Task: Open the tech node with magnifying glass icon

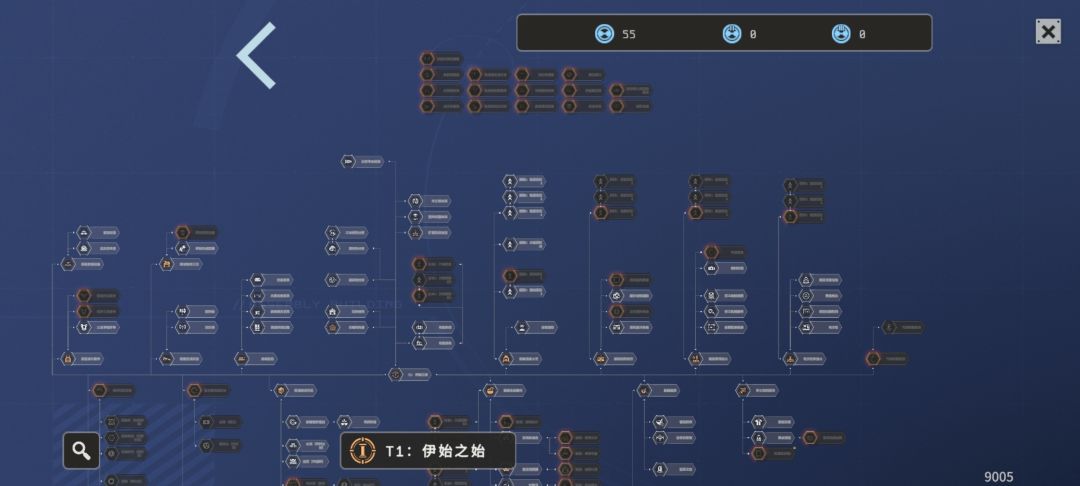Action: point(725,311)
